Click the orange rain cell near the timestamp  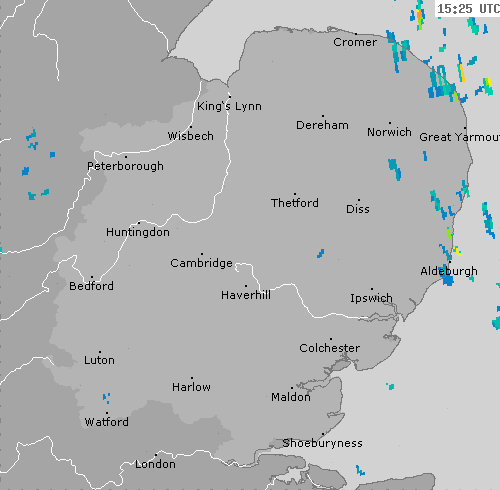click(x=419, y=15)
